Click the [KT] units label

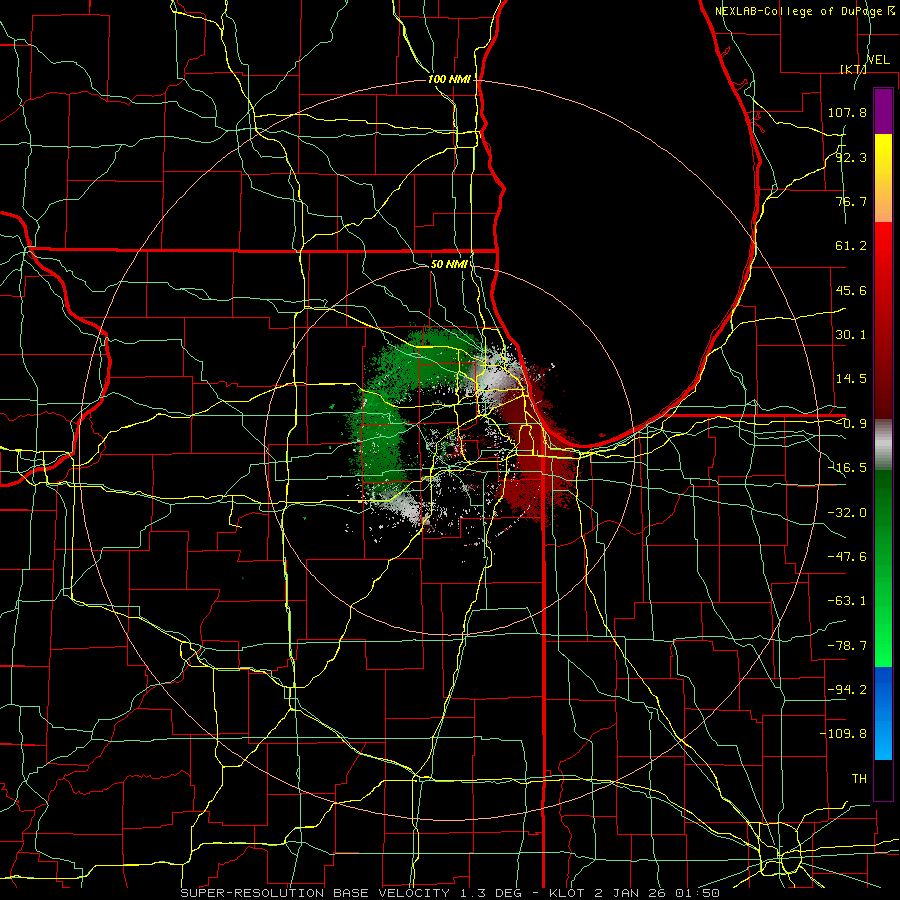[853, 69]
